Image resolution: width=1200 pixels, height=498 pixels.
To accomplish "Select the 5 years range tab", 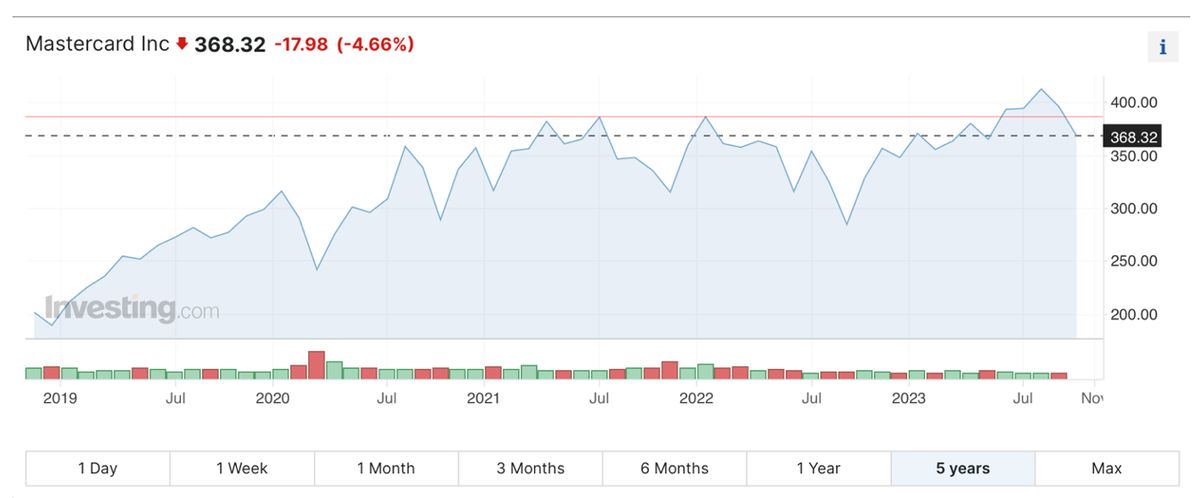I will click(963, 468).
